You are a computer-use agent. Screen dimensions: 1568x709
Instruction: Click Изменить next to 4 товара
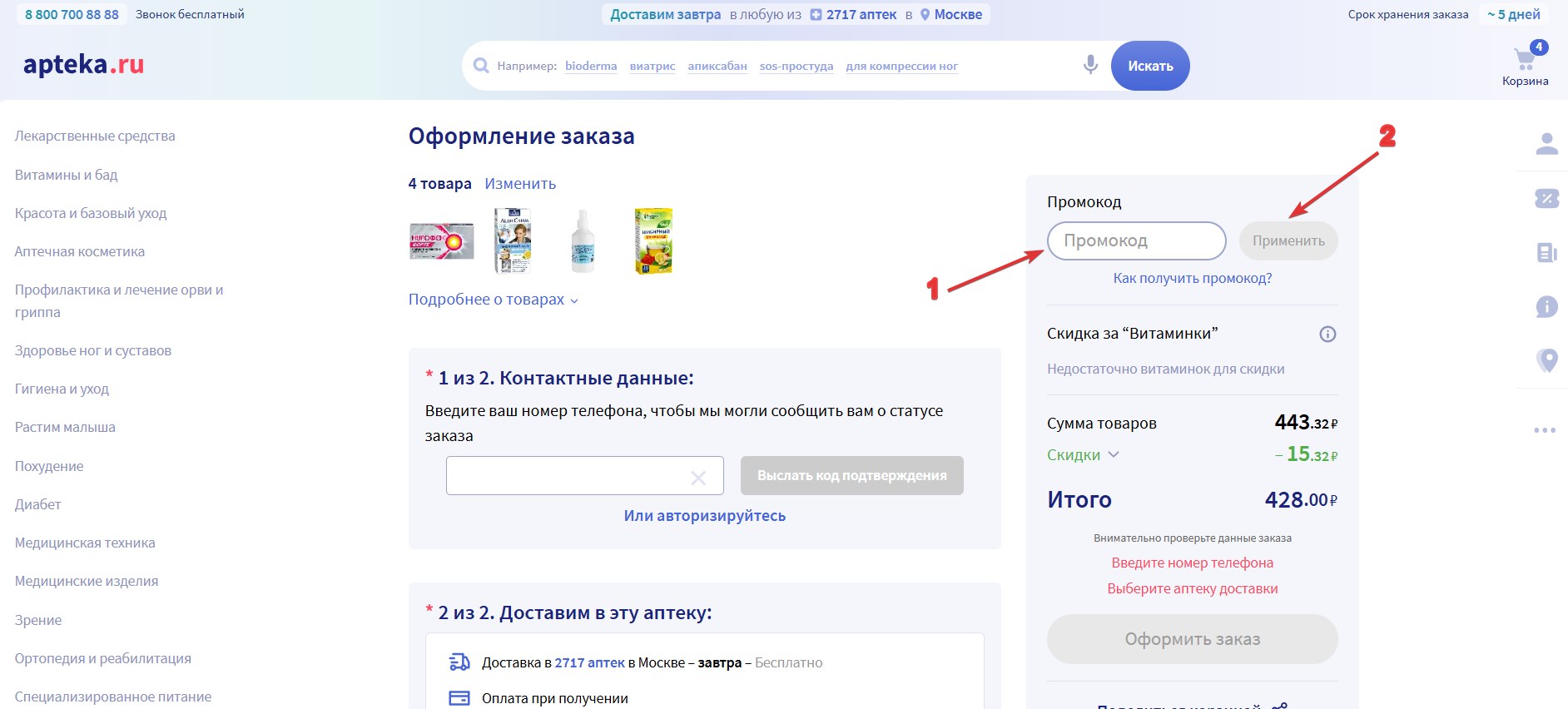[520, 184]
